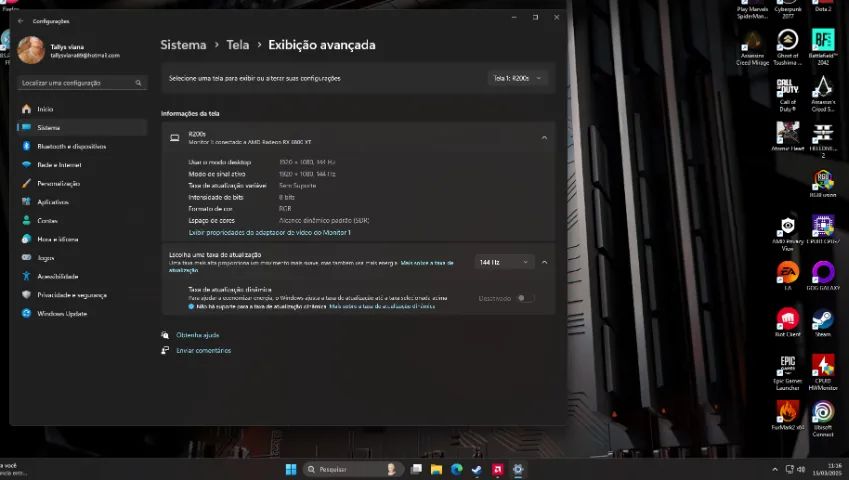Open the dynamic refresh rate learn-more link
The image size is (849, 480).
[x=382, y=306]
